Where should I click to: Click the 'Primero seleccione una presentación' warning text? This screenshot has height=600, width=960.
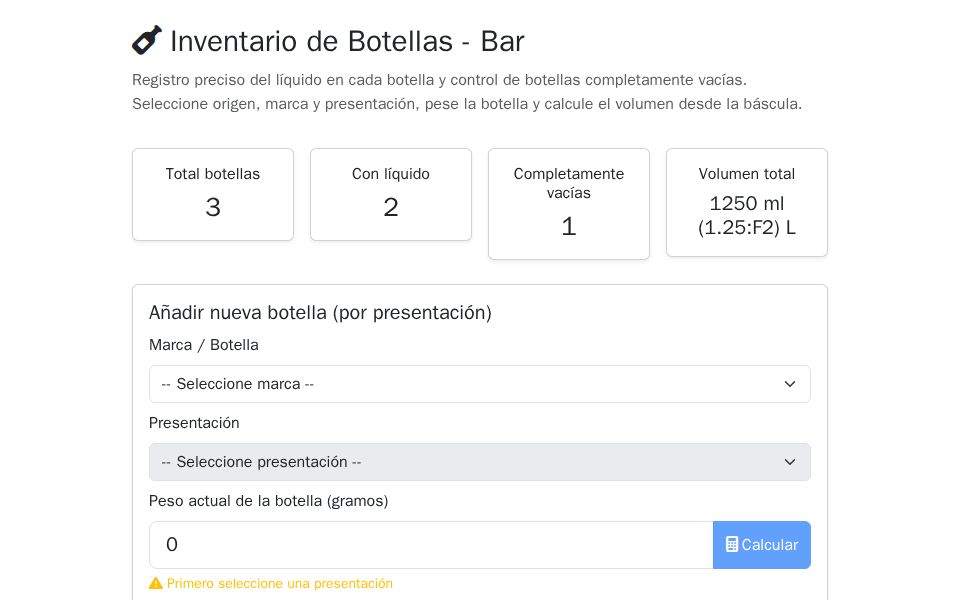pyautogui.click(x=280, y=584)
